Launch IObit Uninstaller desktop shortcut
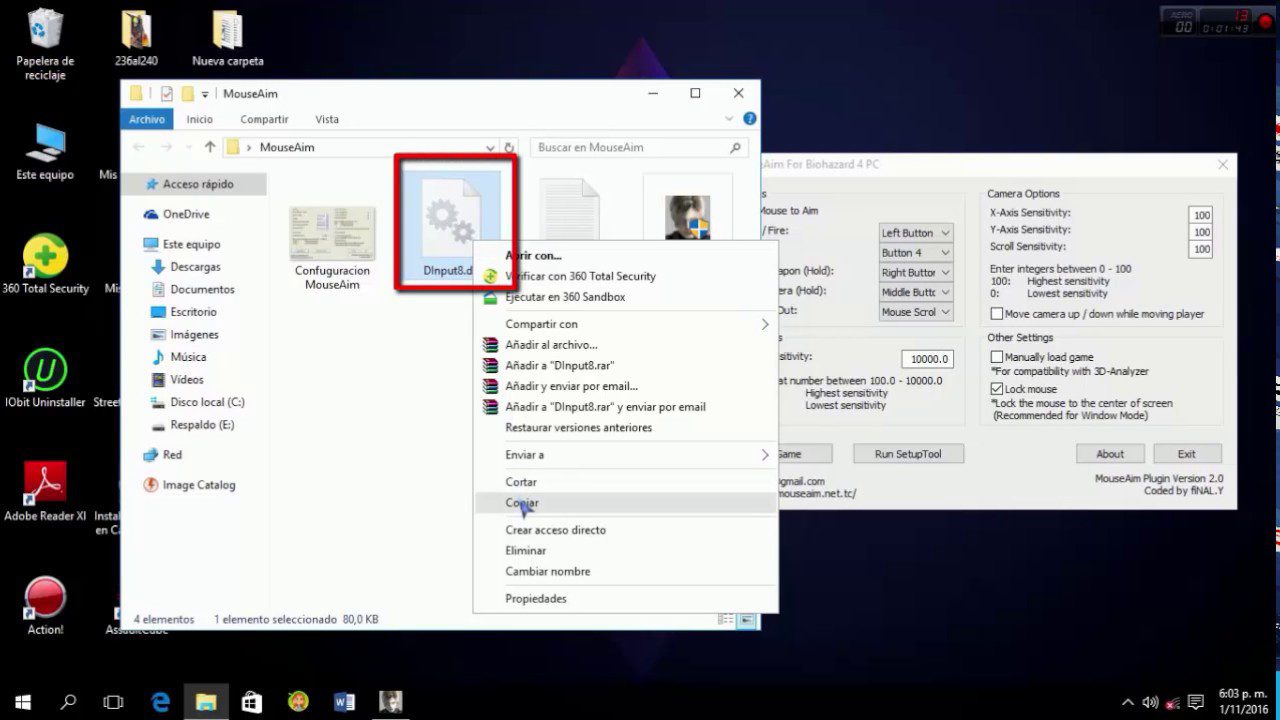 45,378
